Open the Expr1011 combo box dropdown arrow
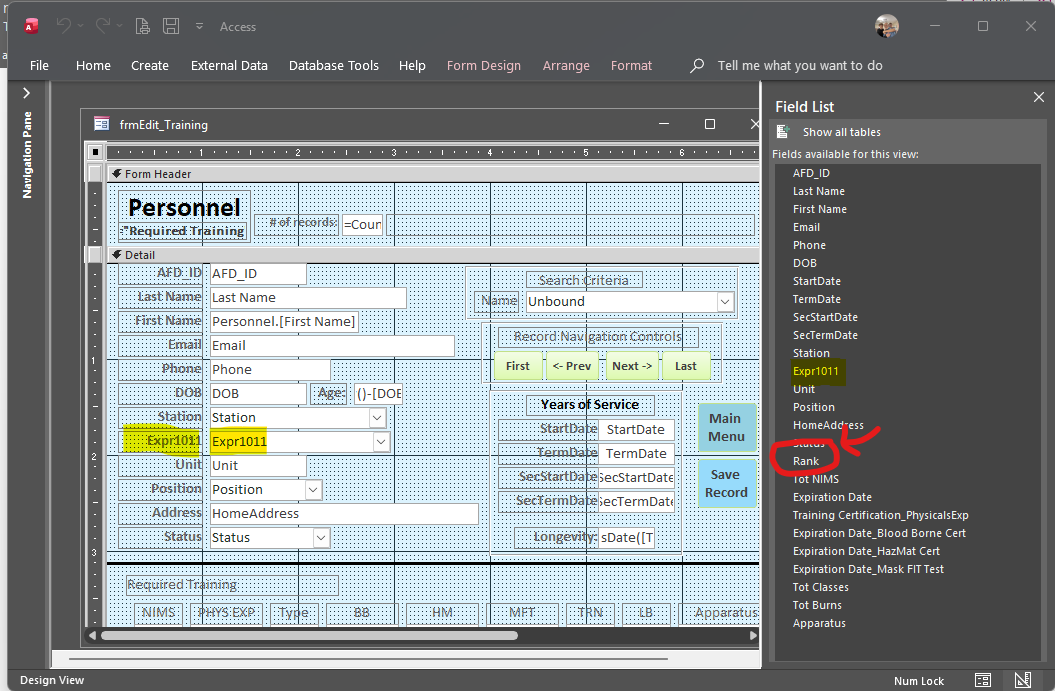 point(381,441)
